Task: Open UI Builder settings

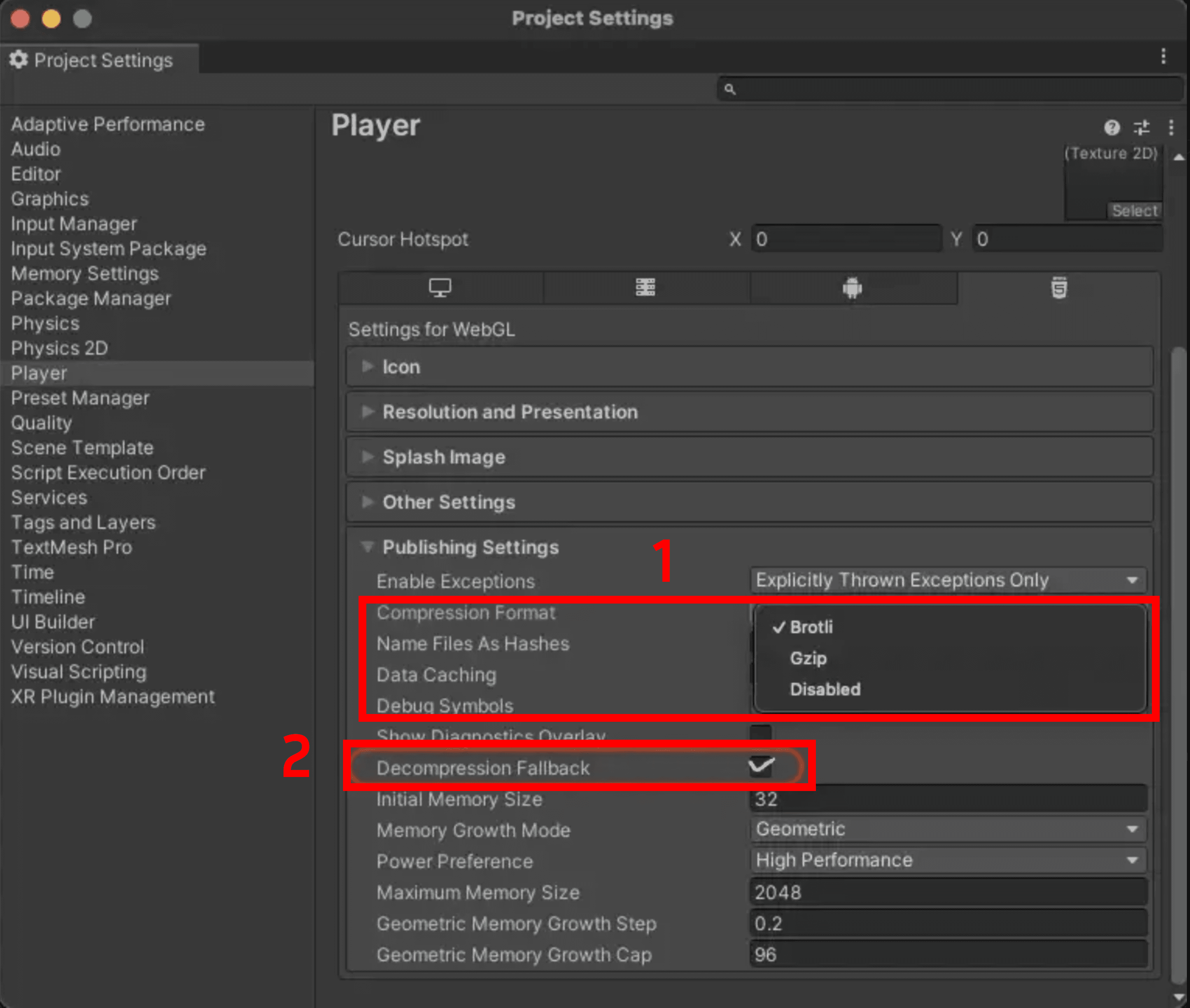Action: [x=52, y=622]
